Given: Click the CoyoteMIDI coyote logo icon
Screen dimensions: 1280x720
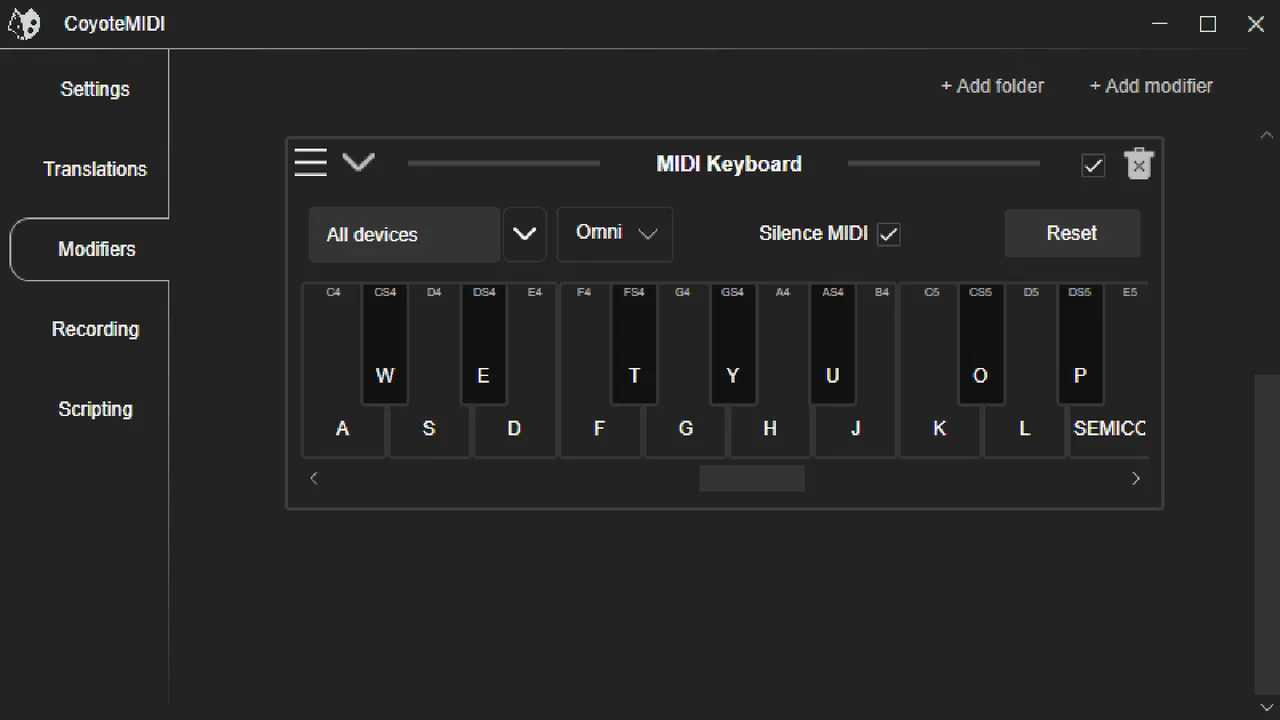Looking at the screenshot, I should (x=24, y=24).
